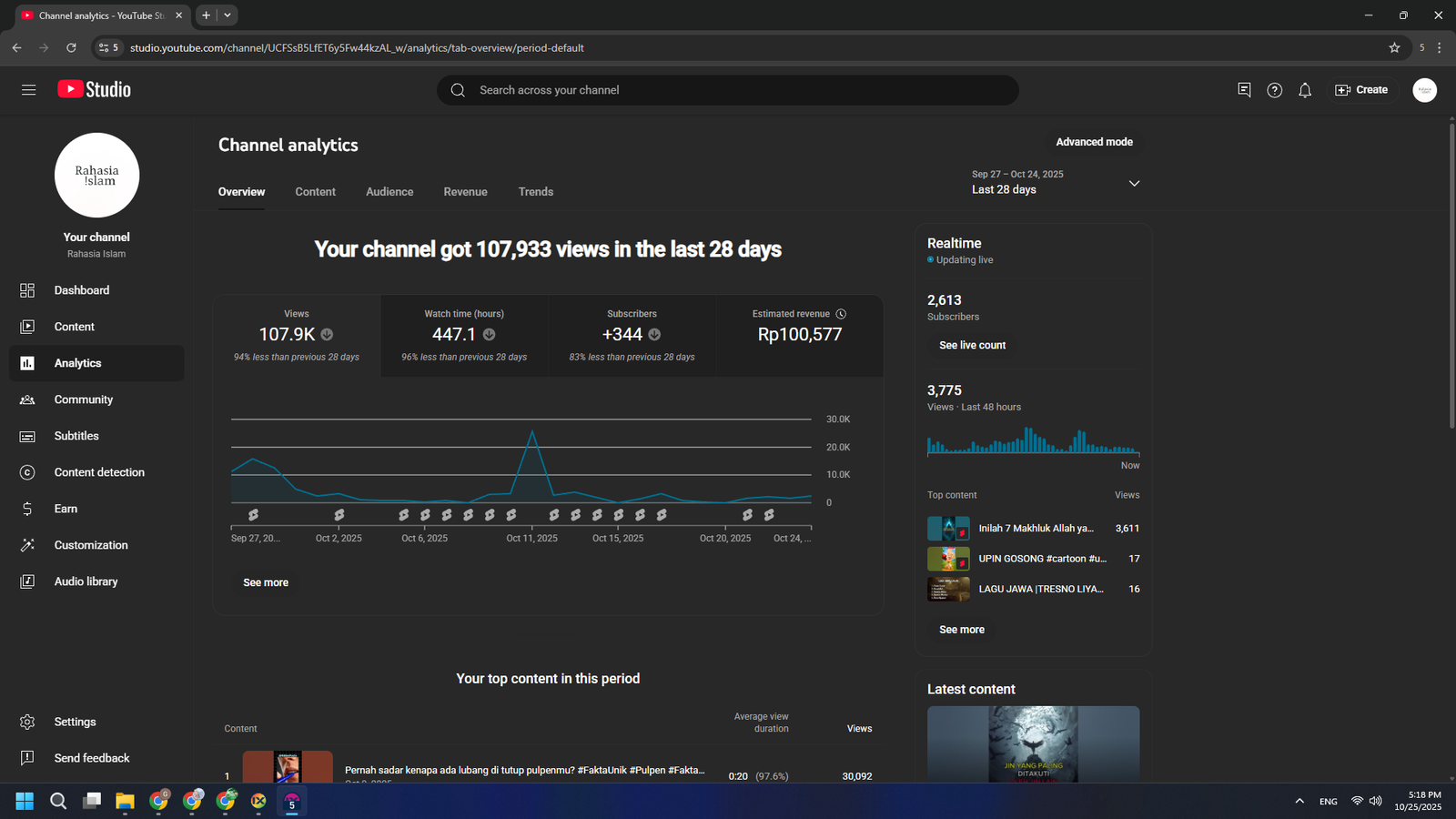Expand the Last 28 days date range dropdown
The image size is (1456, 819).
click(1133, 183)
